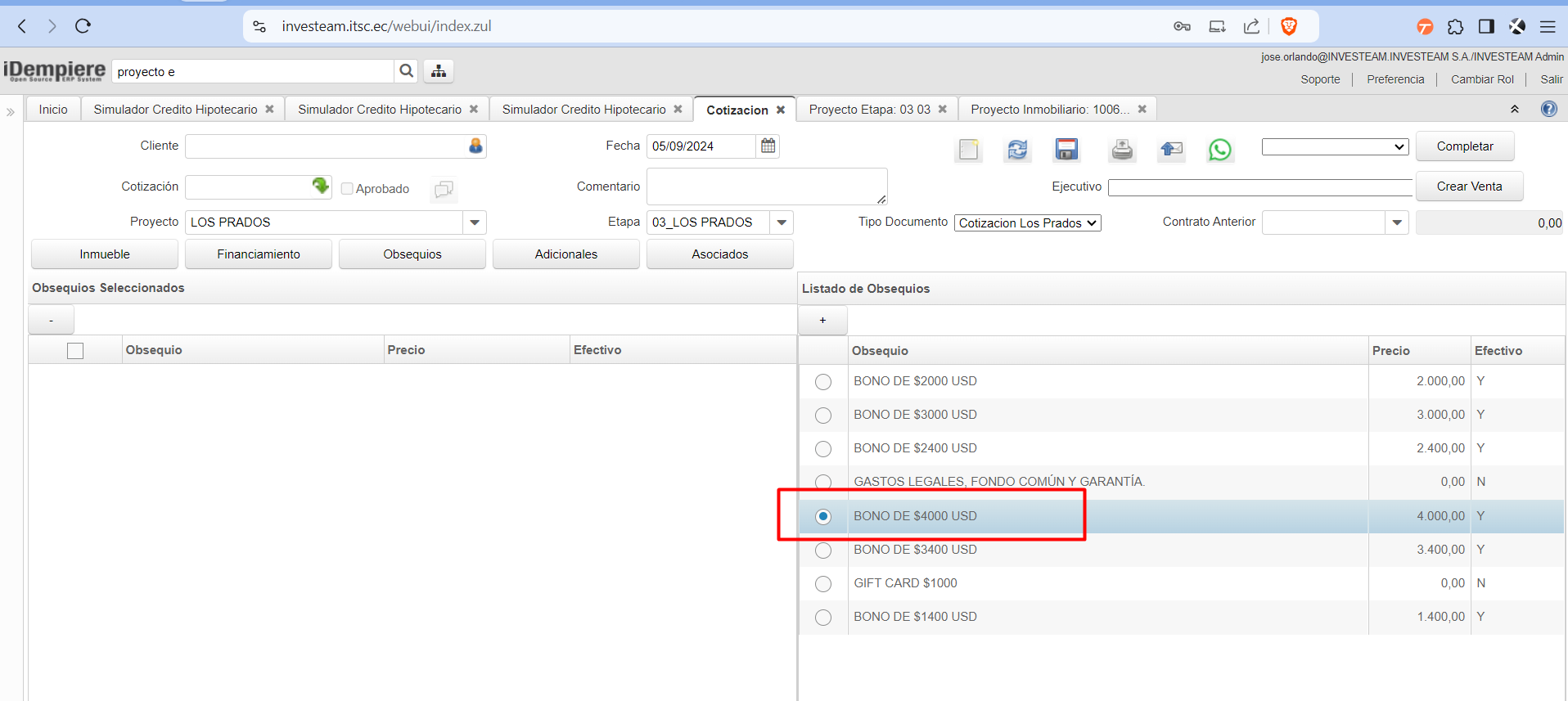Image resolution: width=1568 pixels, height=701 pixels.
Task: Switch to the Inicio tab
Action: [53, 110]
